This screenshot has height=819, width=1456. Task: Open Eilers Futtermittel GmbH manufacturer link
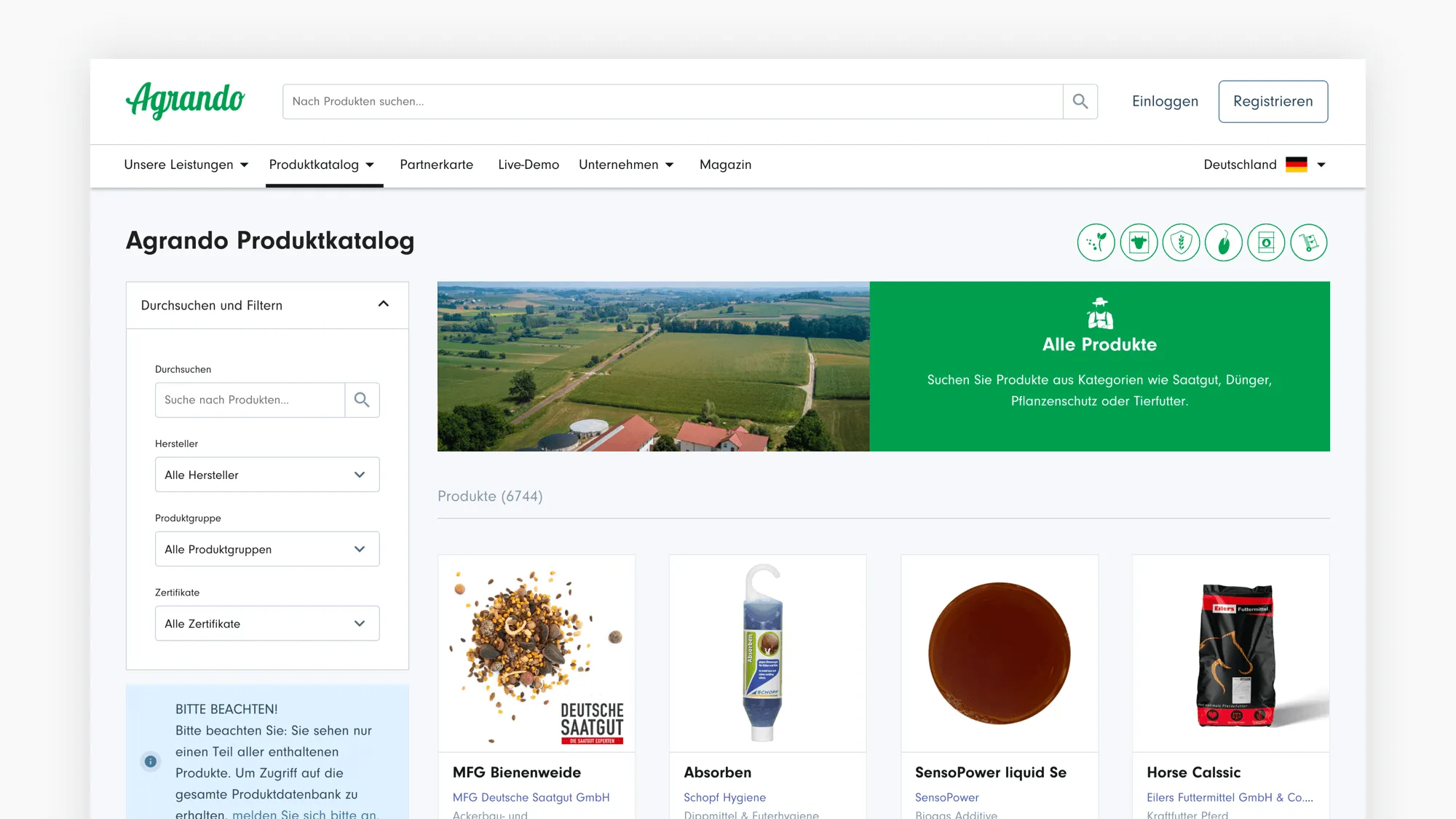pos(1230,797)
